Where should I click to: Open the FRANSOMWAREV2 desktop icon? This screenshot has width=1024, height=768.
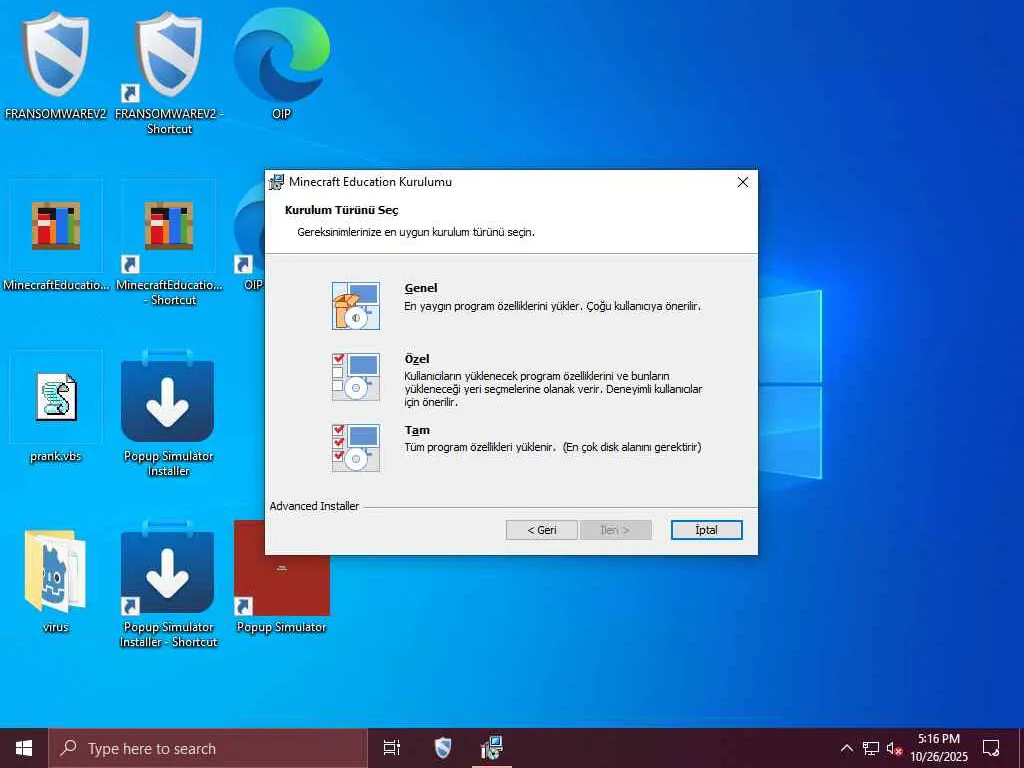56,65
